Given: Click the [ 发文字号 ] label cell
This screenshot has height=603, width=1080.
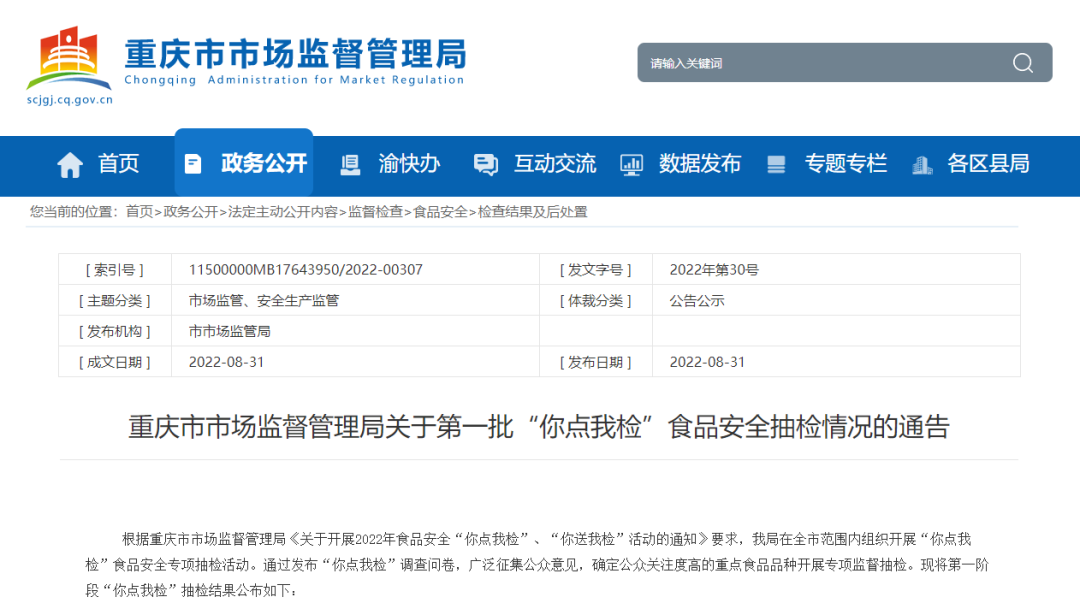Looking at the screenshot, I should tap(596, 269).
